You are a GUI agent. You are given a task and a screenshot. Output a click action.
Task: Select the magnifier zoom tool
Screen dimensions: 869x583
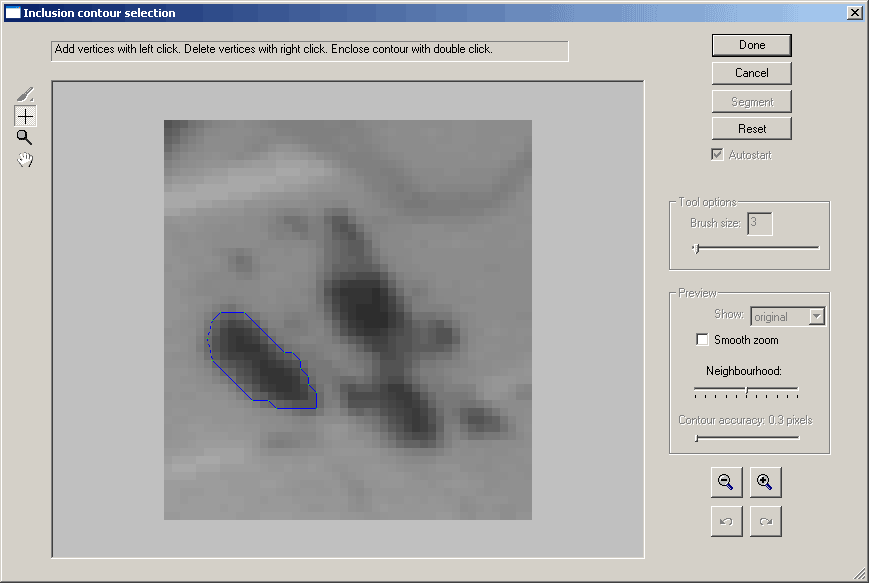(x=25, y=138)
